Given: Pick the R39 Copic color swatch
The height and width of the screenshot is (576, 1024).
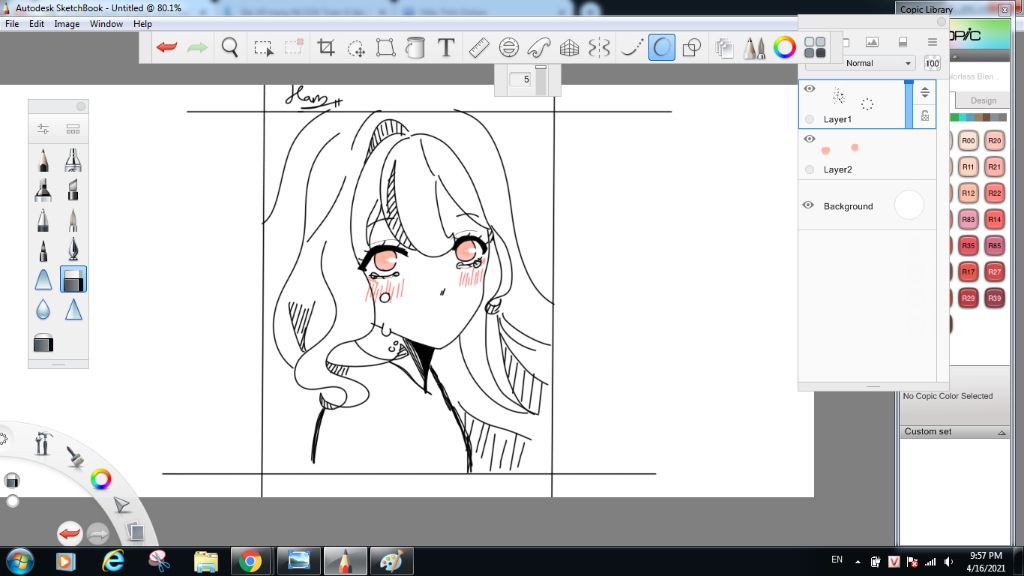Looking at the screenshot, I should point(994,298).
